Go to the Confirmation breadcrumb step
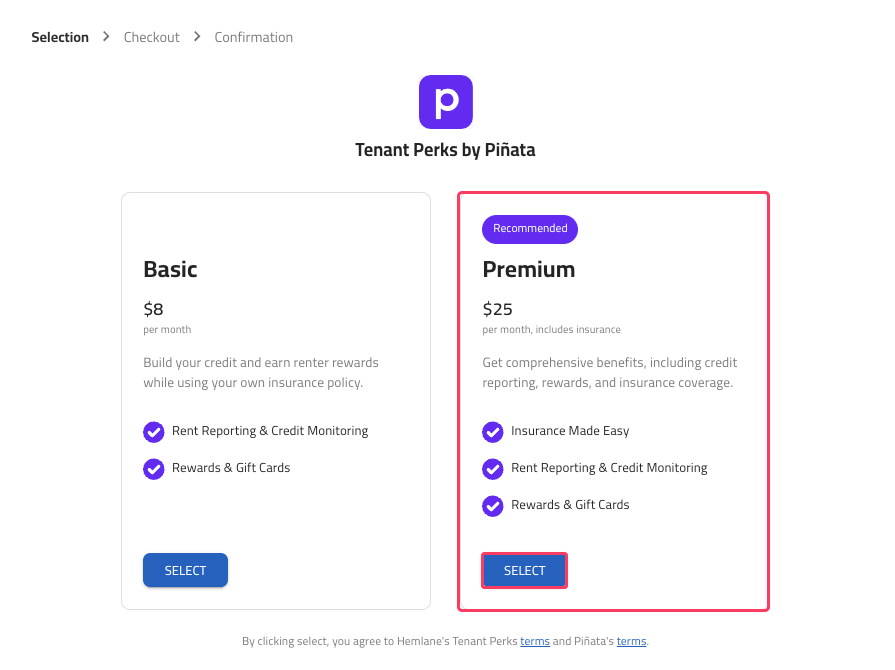 tap(253, 37)
